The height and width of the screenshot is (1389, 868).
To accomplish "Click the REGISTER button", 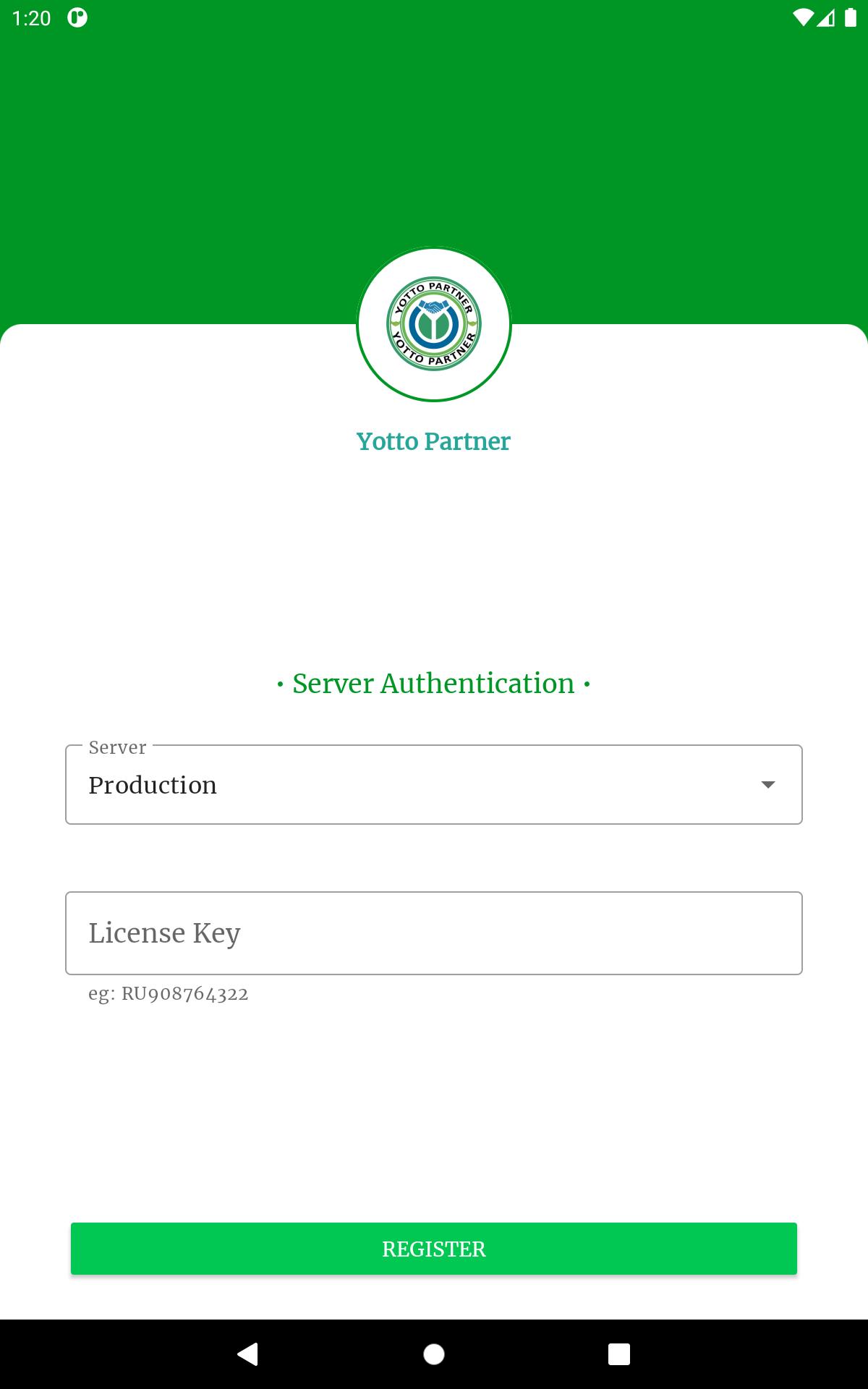I will click(434, 1249).
